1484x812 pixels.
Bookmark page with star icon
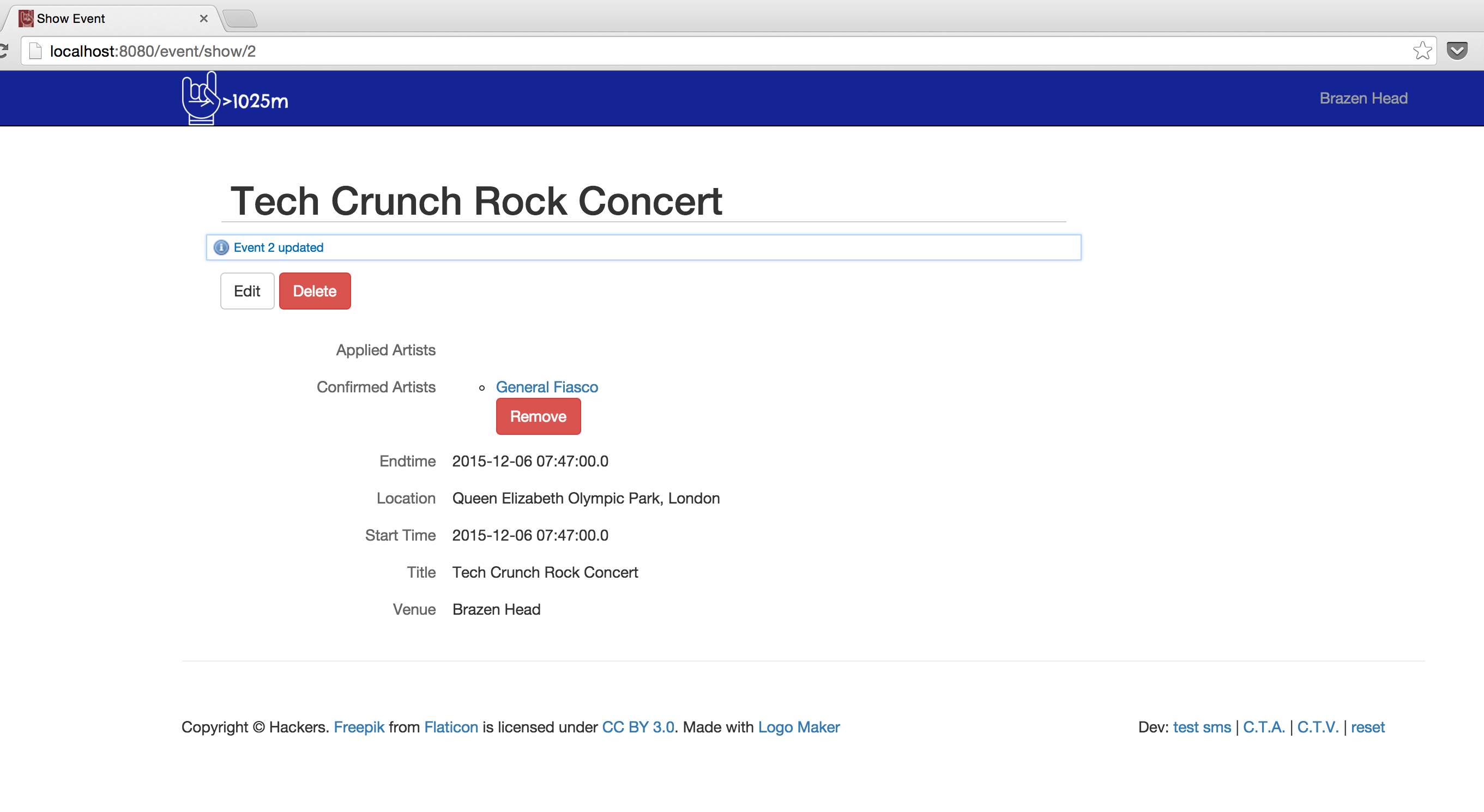pos(1422,51)
